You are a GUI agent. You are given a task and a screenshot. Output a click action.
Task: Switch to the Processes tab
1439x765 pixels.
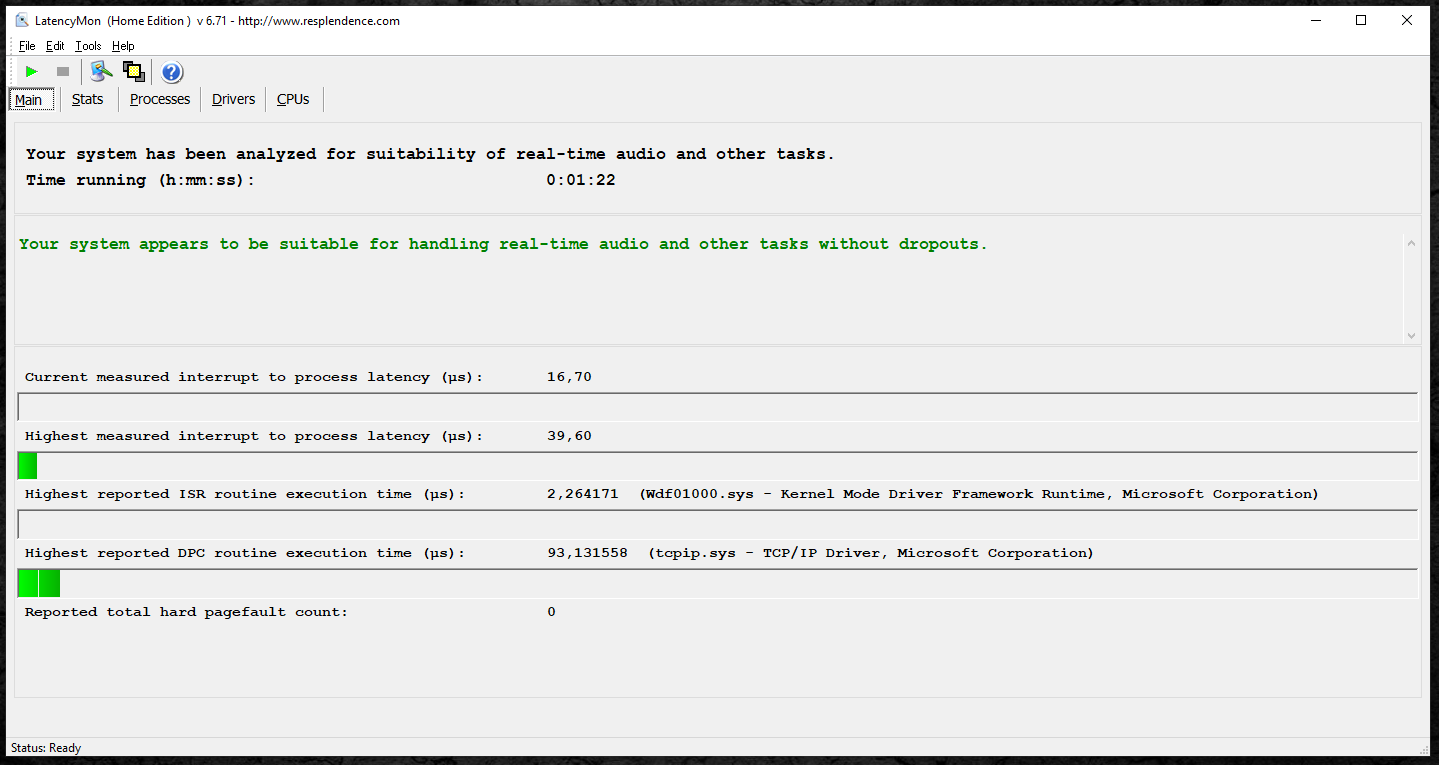coord(160,99)
